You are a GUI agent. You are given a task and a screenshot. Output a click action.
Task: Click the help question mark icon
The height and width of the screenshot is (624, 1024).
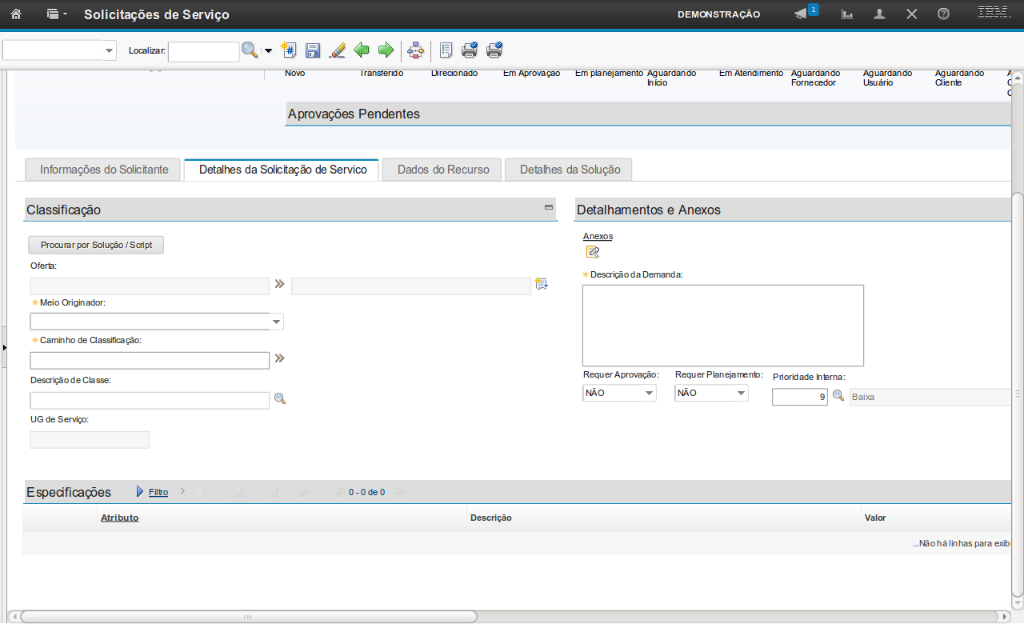[x=943, y=14]
